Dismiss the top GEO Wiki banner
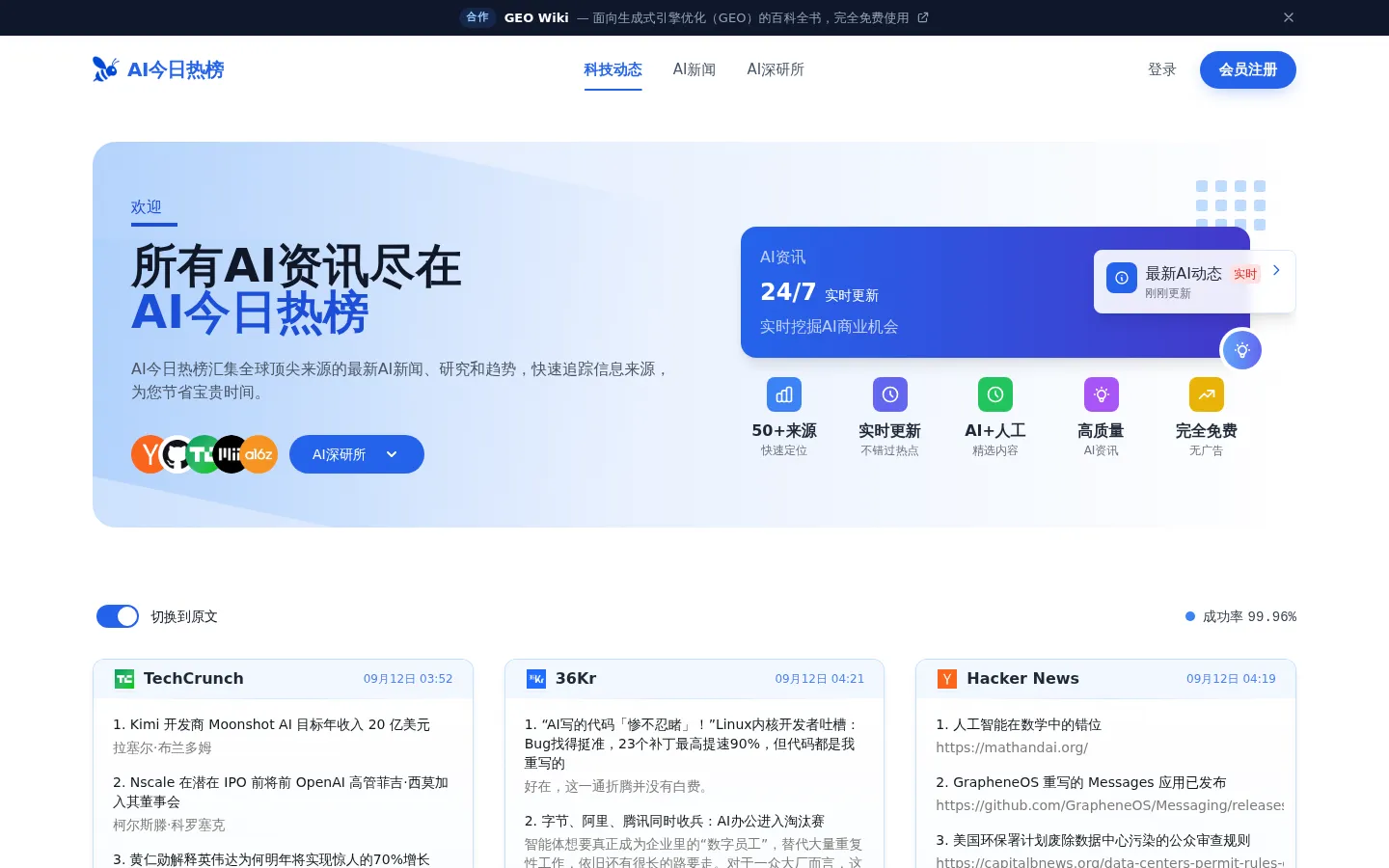 tap(1289, 17)
